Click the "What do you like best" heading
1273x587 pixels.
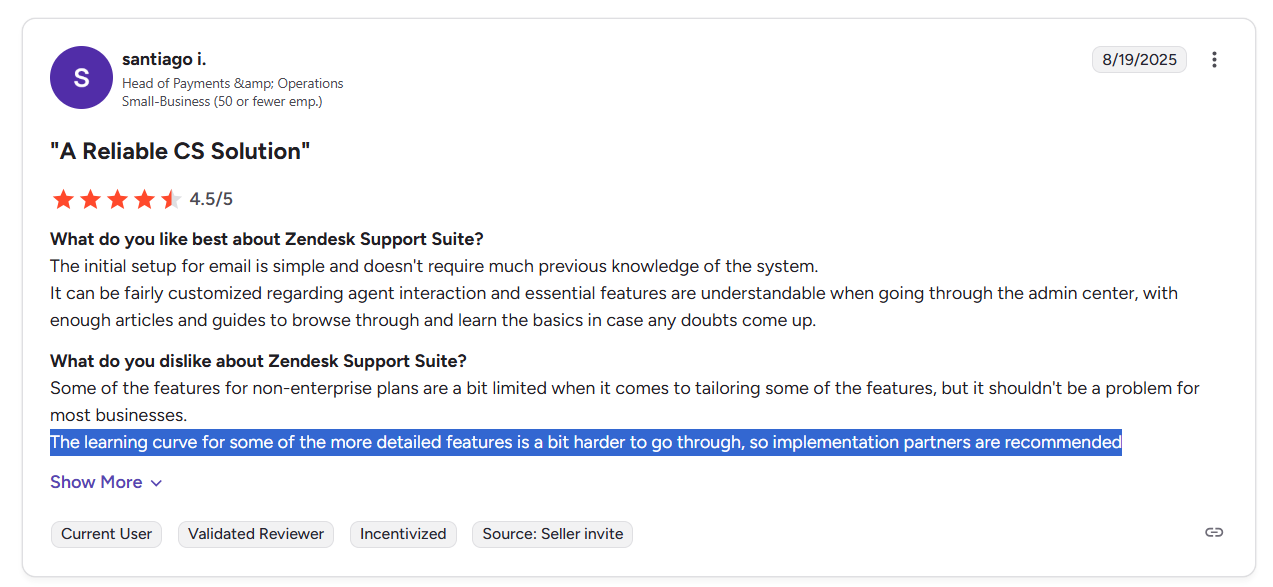pyautogui.click(x=267, y=240)
